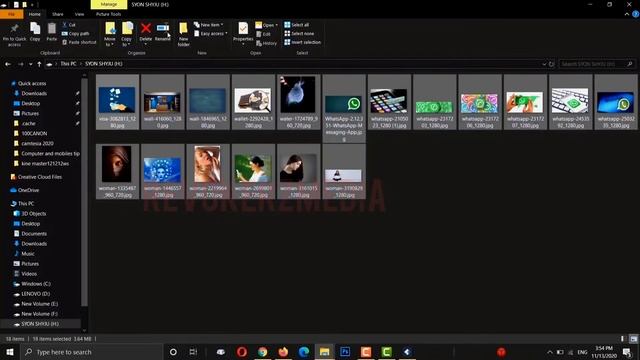Image resolution: width=640 pixels, height=360 pixels.
Task: Switch to the Home ribbon tab
Action: [35, 14]
